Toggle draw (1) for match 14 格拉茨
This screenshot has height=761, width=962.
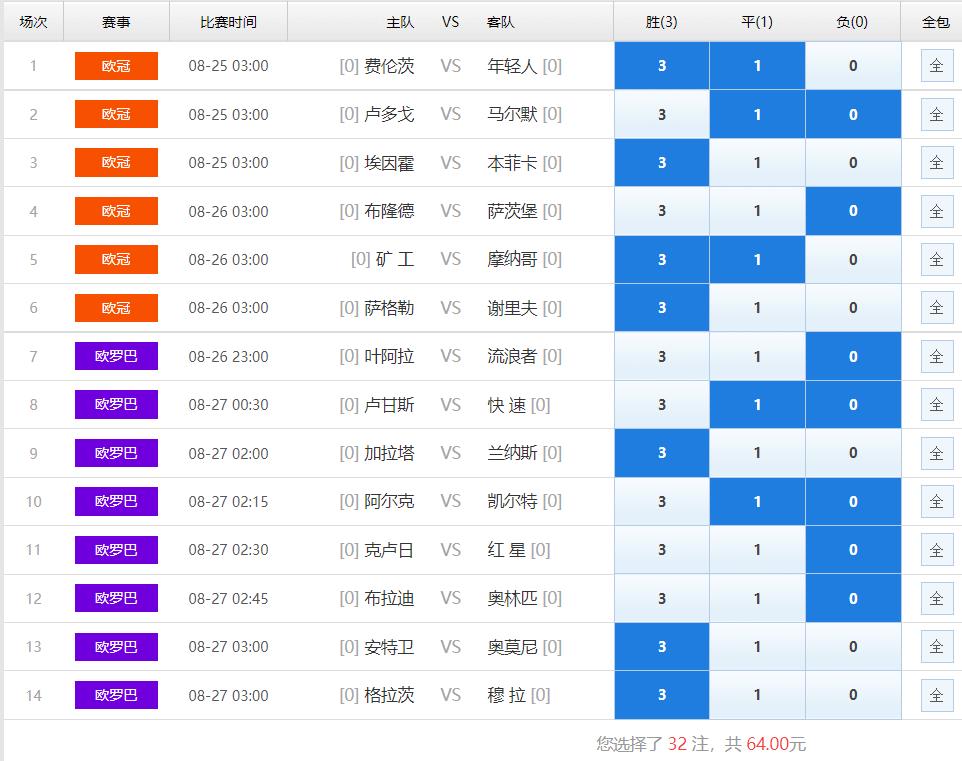757,695
